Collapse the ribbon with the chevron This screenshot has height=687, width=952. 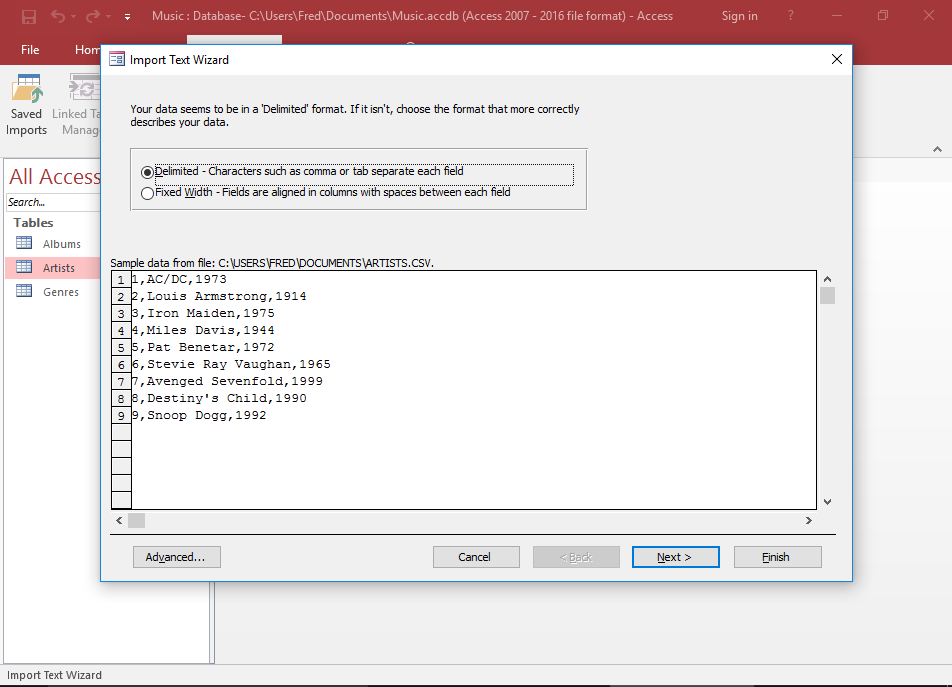937,149
